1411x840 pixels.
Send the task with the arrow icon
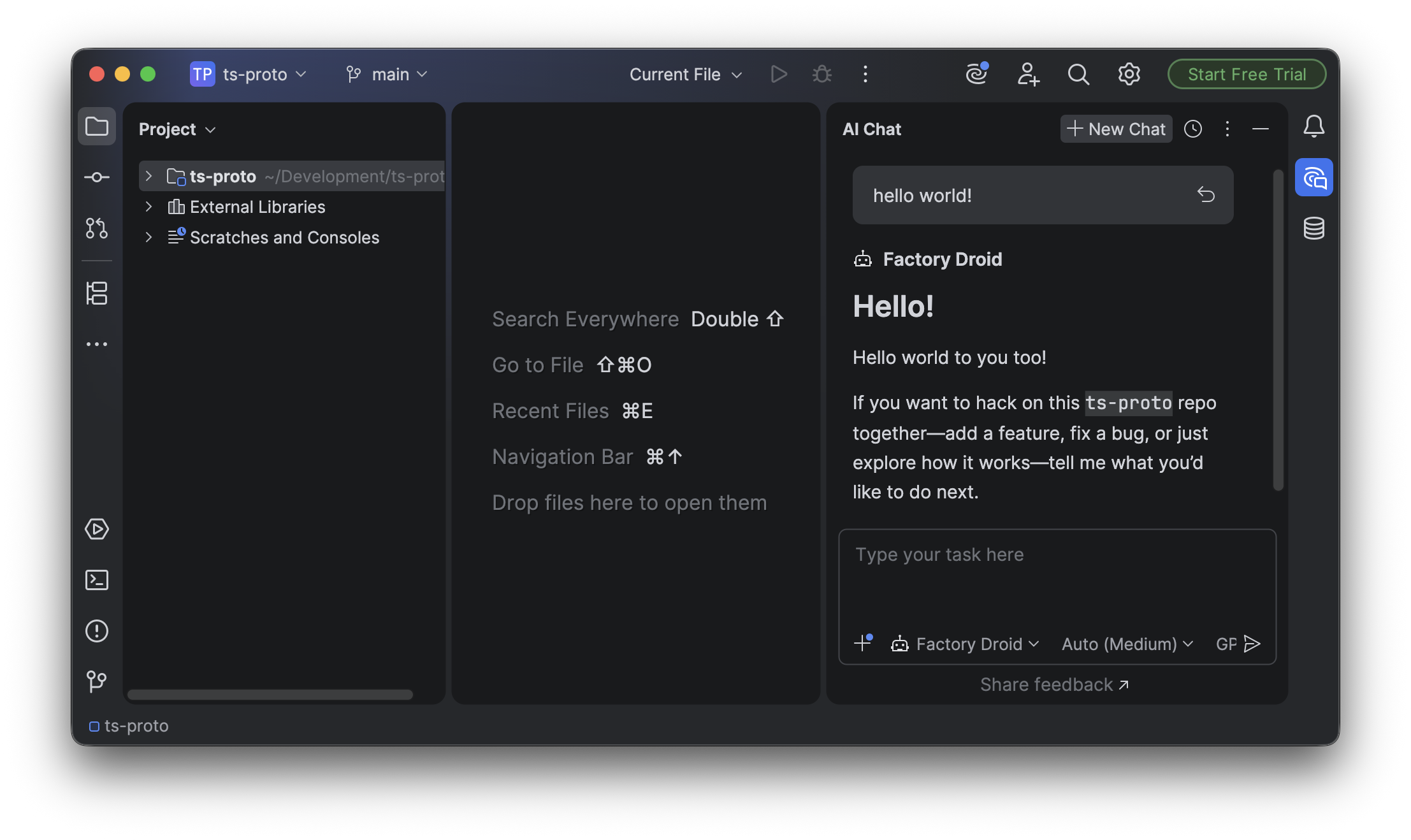pyautogui.click(x=1253, y=644)
